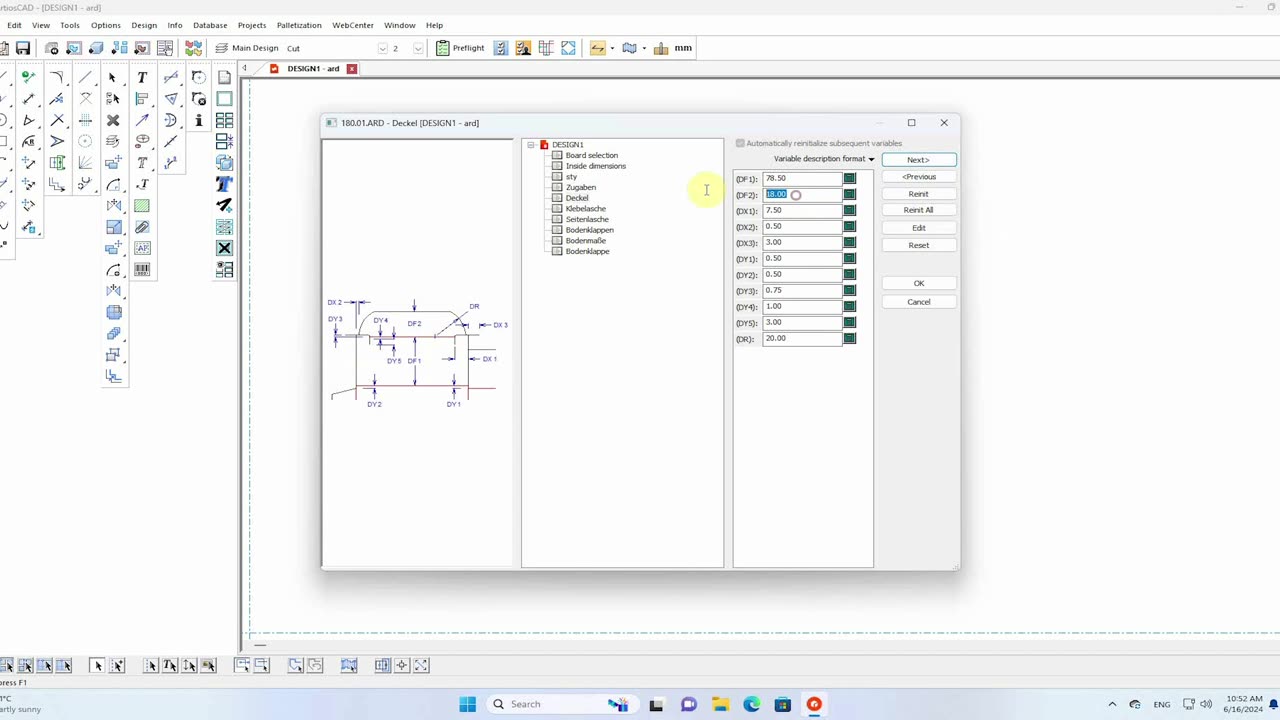The width and height of the screenshot is (1280, 720).
Task: Select the Text T tool
Action: (142, 77)
